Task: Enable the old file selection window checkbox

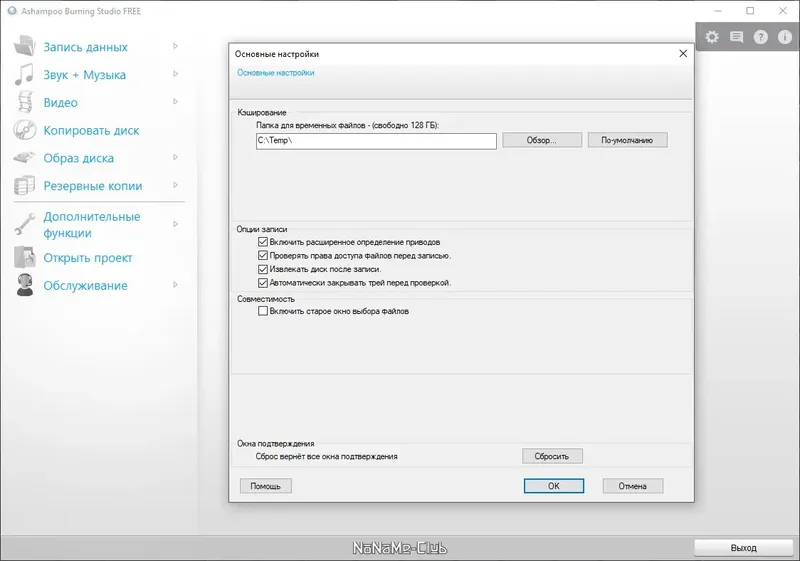Action: 263,311
